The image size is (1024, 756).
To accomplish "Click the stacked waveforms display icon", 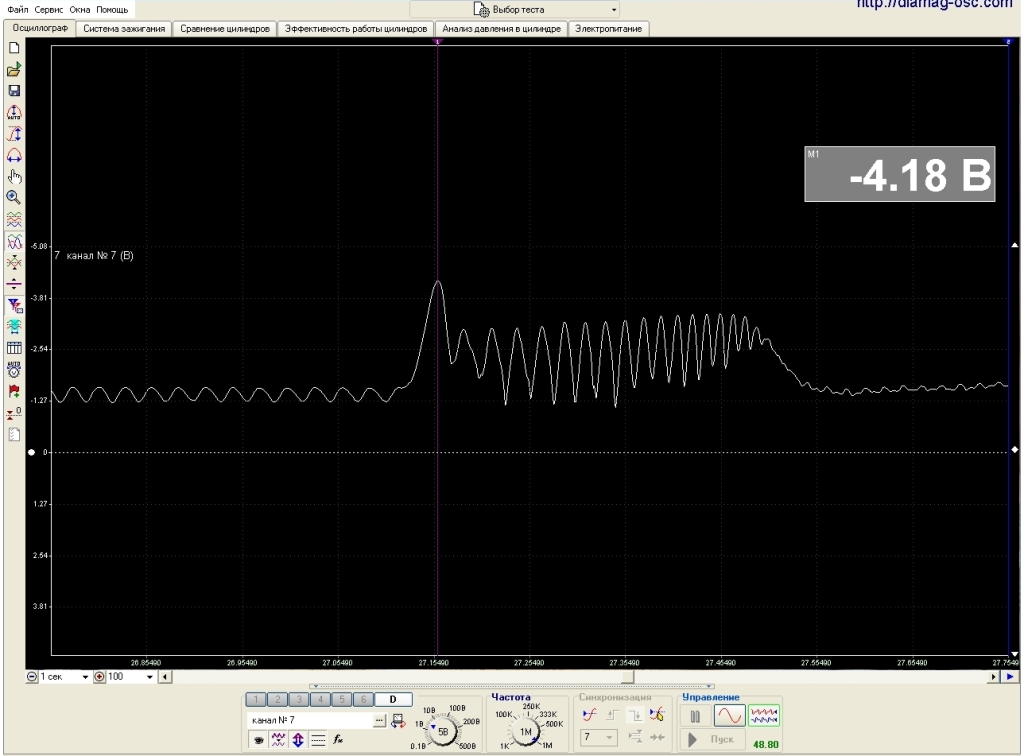I will click(14, 220).
